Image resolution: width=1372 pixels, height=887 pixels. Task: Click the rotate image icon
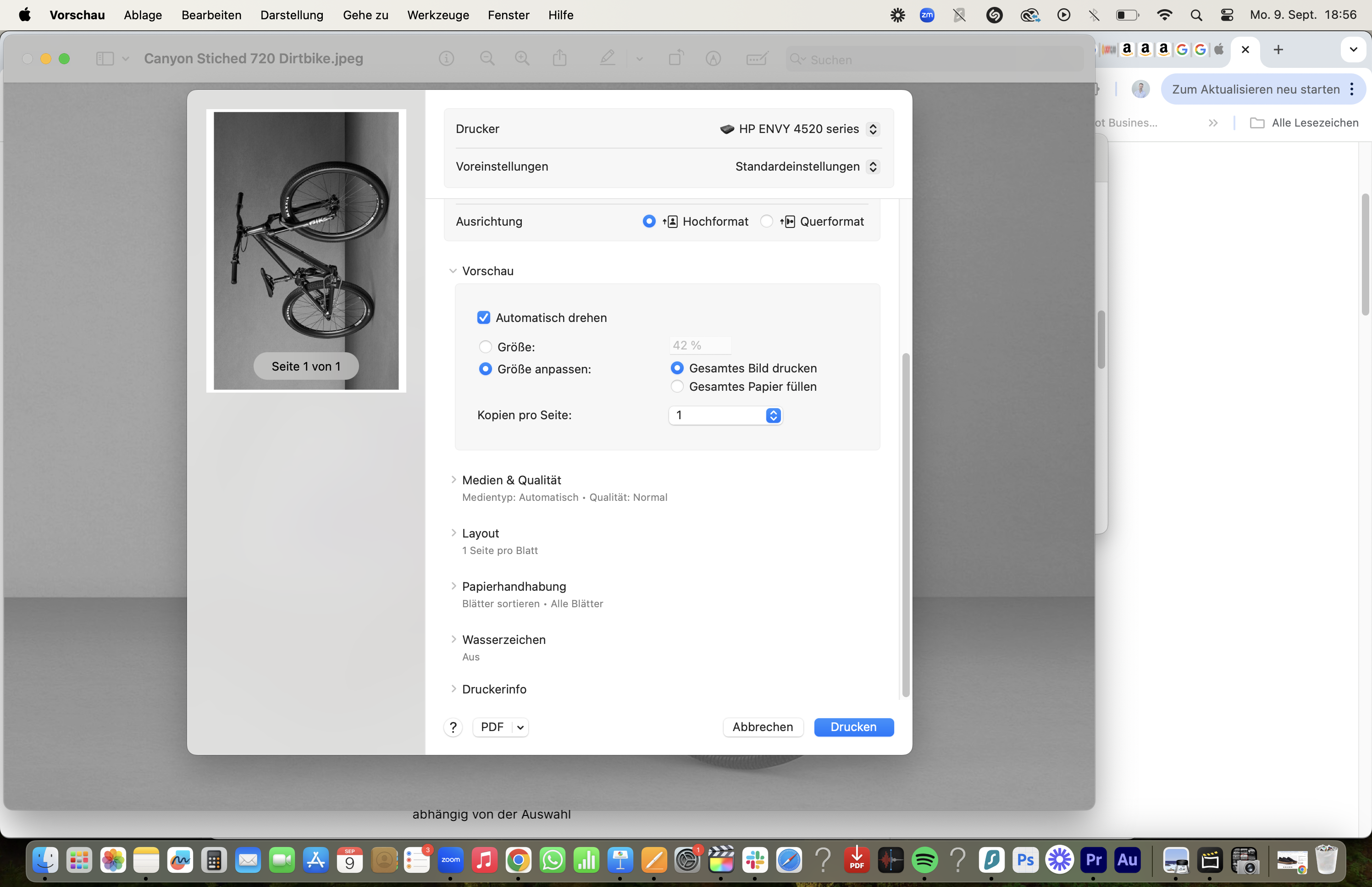(676, 58)
